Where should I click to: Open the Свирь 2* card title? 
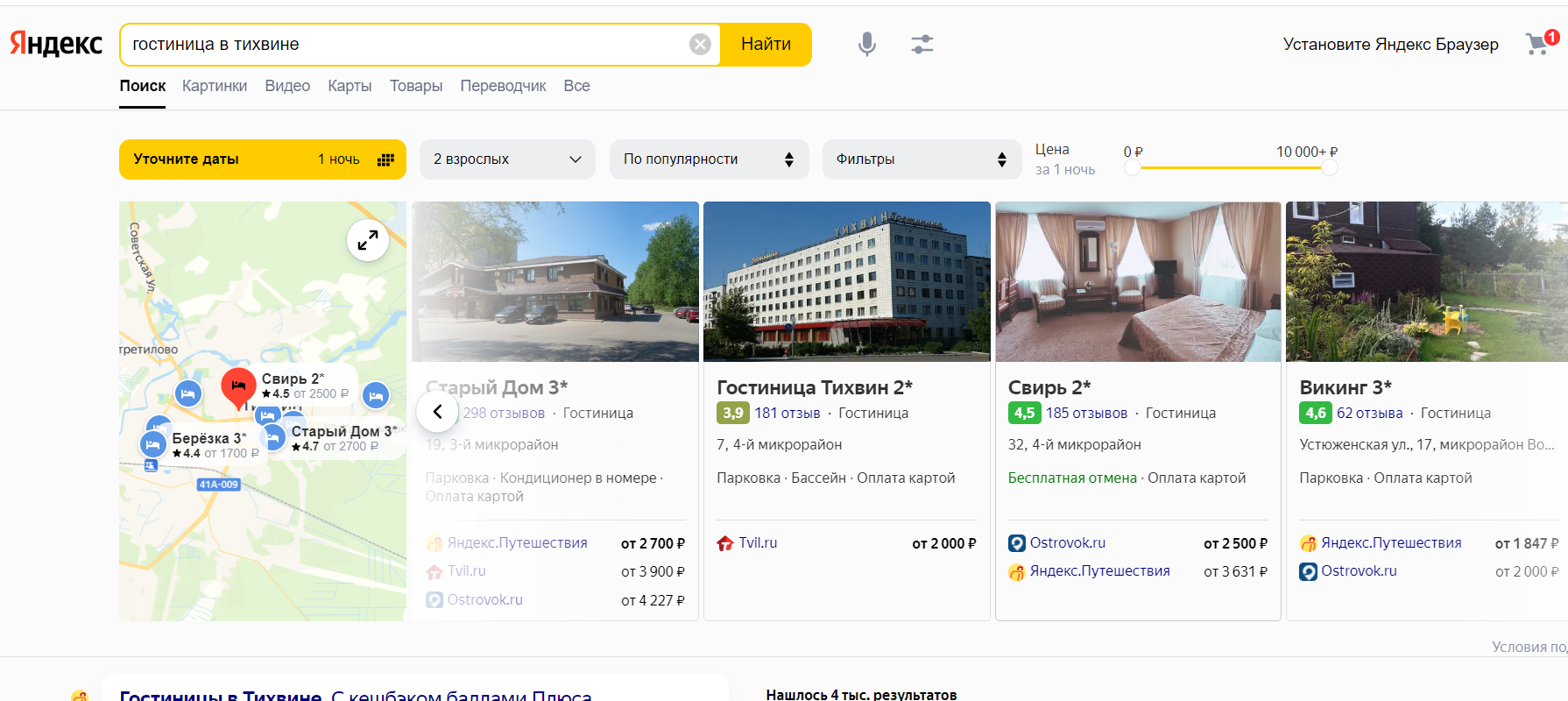pyautogui.click(x=1049, y=387)
